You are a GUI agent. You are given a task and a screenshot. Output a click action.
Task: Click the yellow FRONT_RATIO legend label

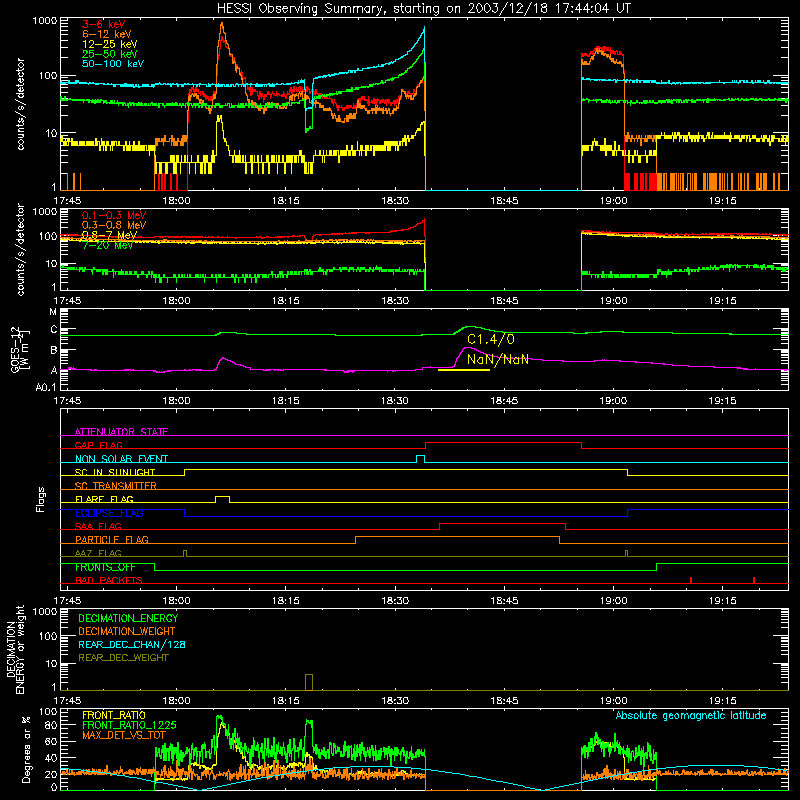click(114, 715)
